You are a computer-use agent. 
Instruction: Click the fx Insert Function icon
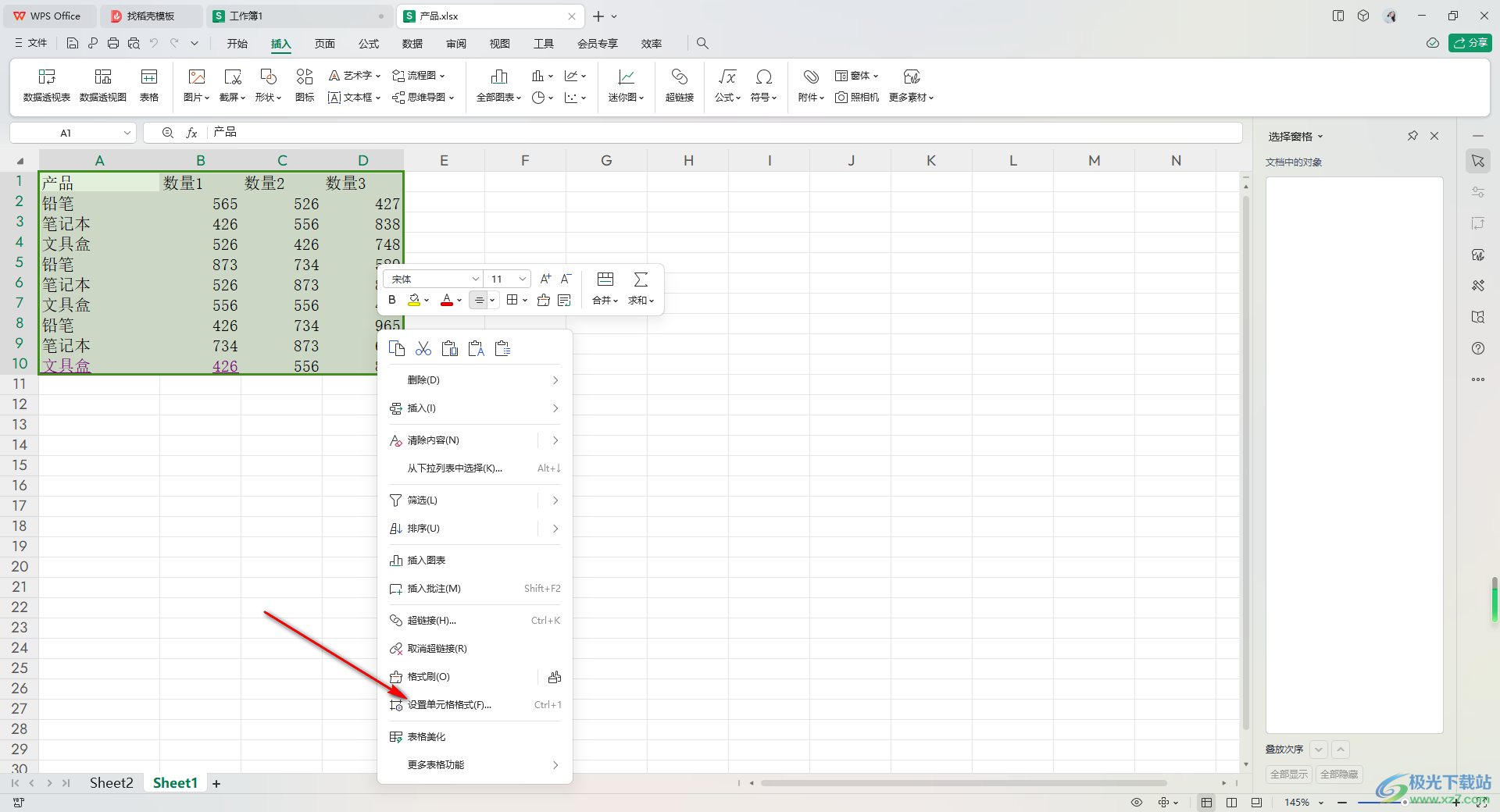click(191, 133)
